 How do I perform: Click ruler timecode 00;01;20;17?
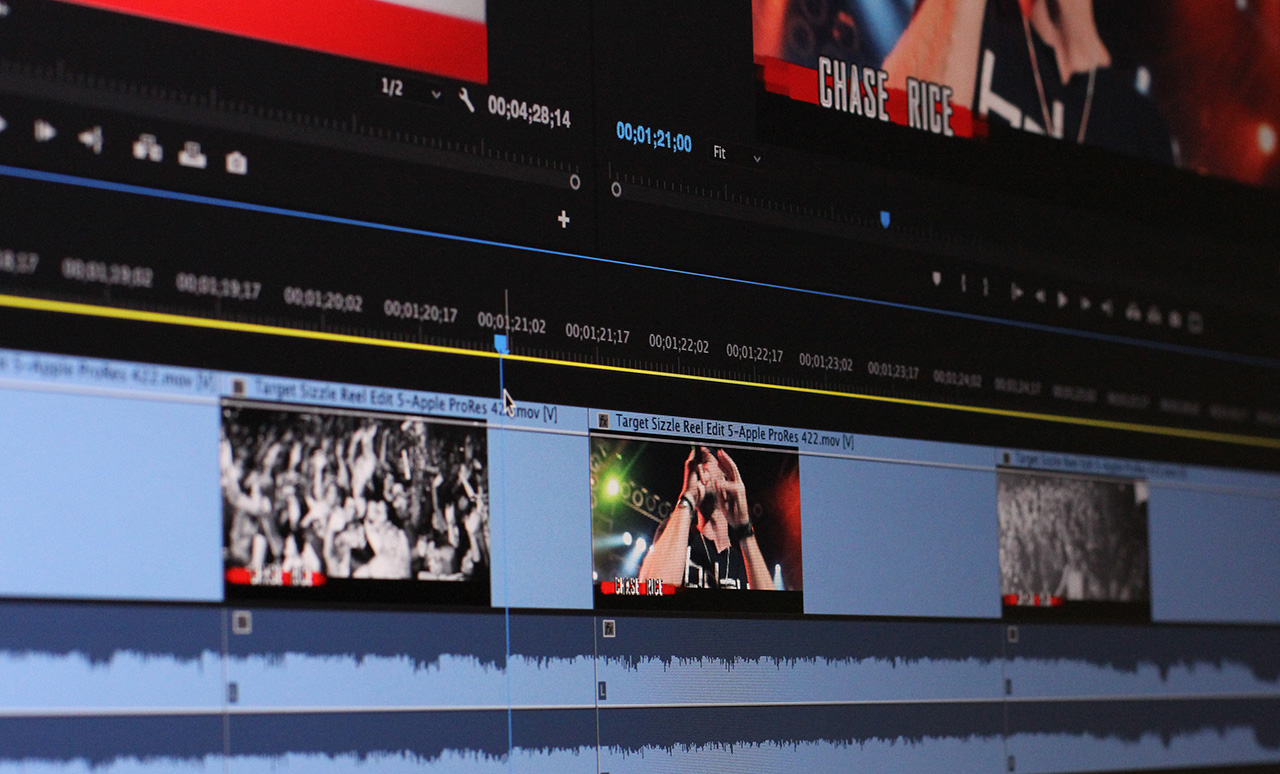point(420,311)
